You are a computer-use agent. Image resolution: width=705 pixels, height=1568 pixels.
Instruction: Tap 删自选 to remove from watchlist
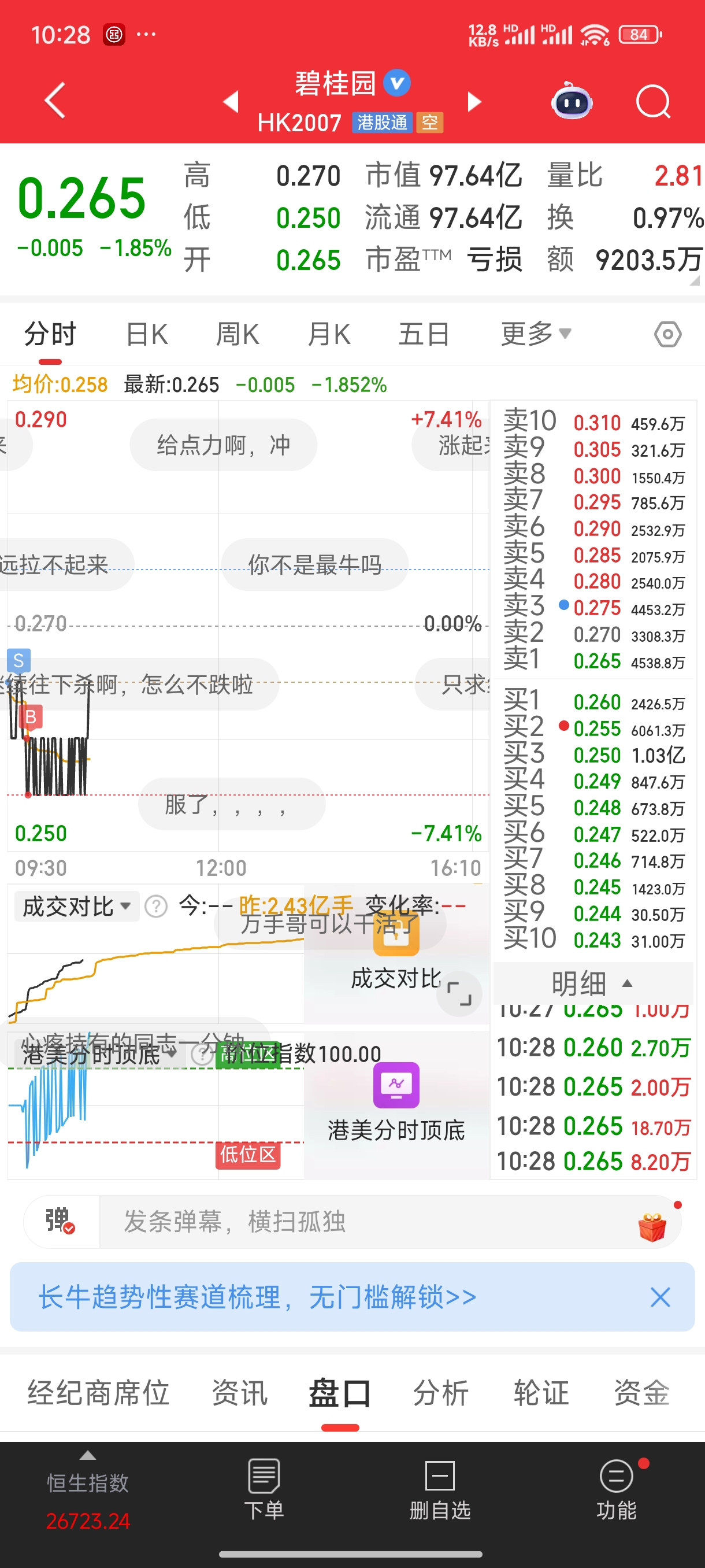tap(440, 1491)
